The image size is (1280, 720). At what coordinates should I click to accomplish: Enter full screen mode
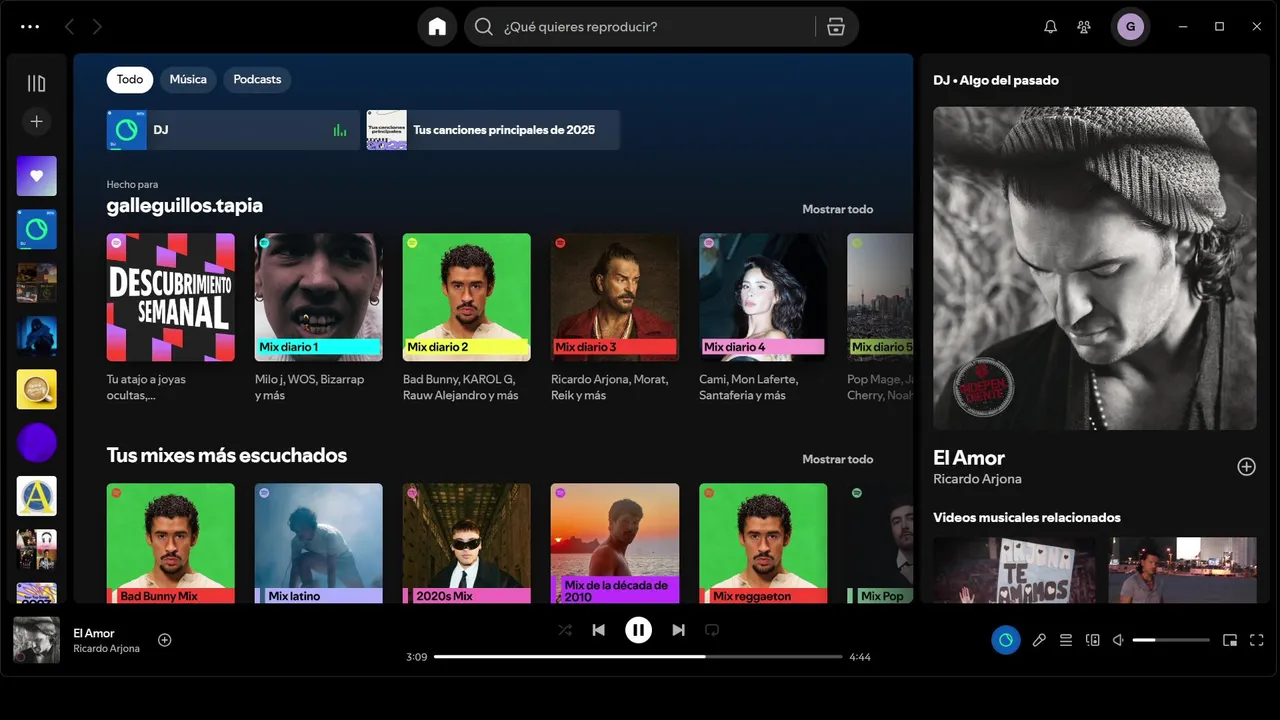1257,640
